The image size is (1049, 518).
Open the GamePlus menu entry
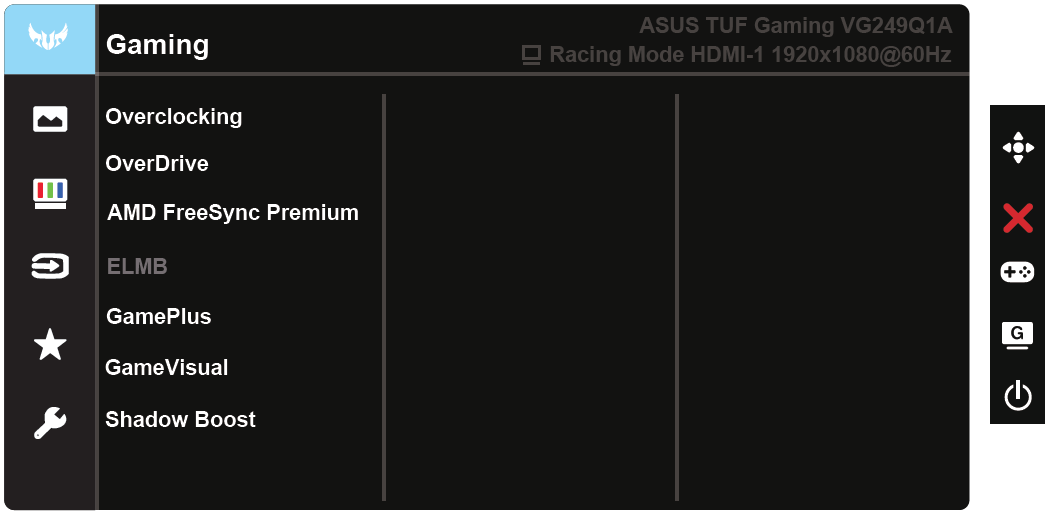click(x=159, y=316)
